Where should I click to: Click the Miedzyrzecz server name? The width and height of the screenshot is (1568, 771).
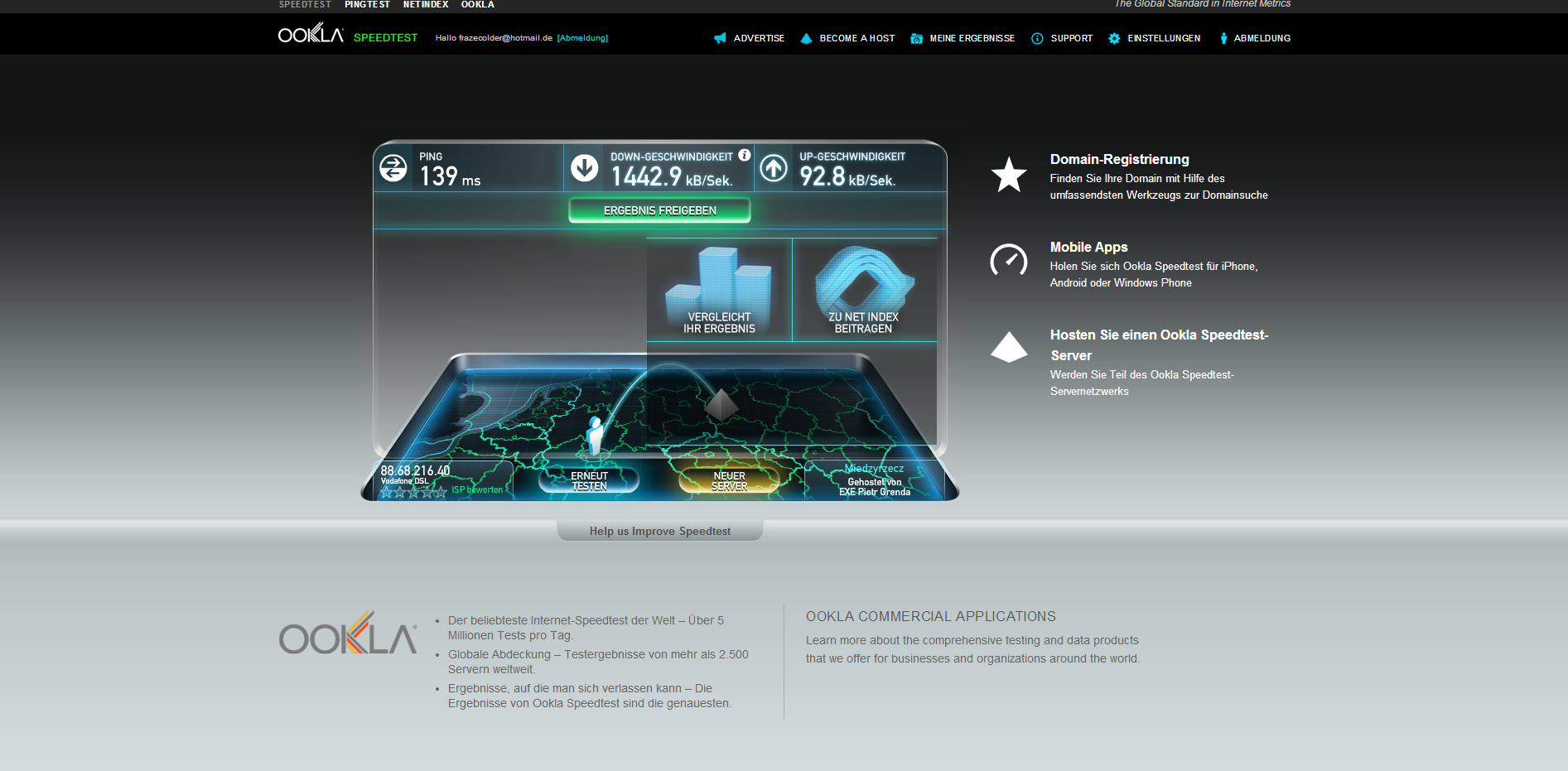point(874,469)
